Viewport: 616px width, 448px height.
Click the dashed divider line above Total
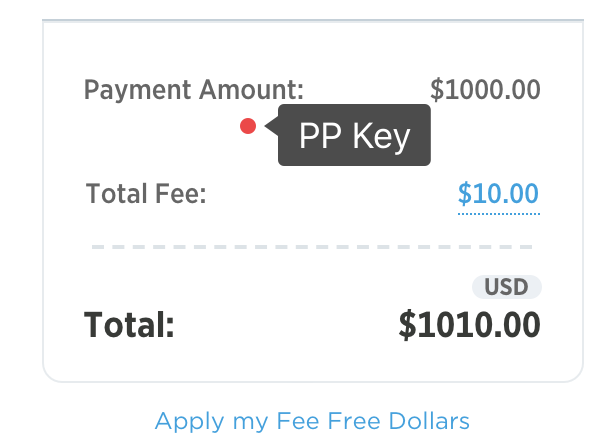click(x=312, y=246)
